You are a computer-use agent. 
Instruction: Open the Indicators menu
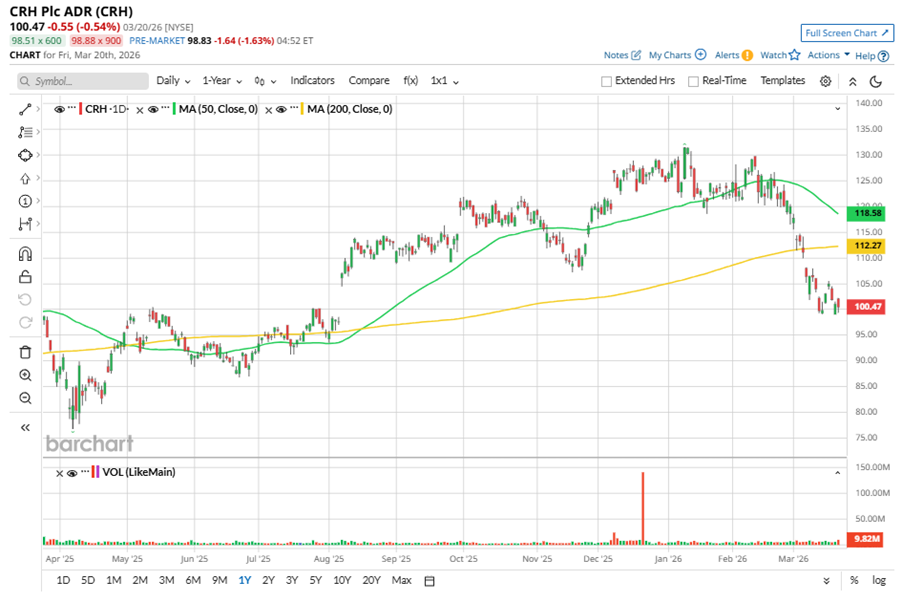point(312,81)
